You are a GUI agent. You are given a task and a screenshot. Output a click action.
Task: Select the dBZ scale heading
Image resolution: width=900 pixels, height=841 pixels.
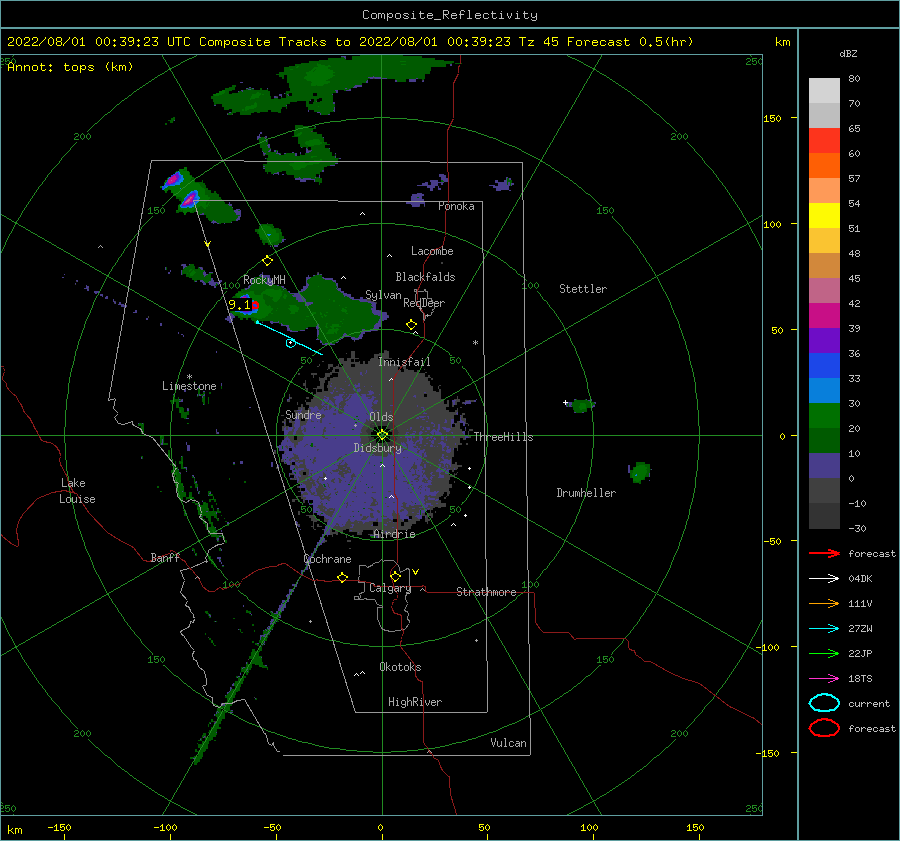point(848,53)
